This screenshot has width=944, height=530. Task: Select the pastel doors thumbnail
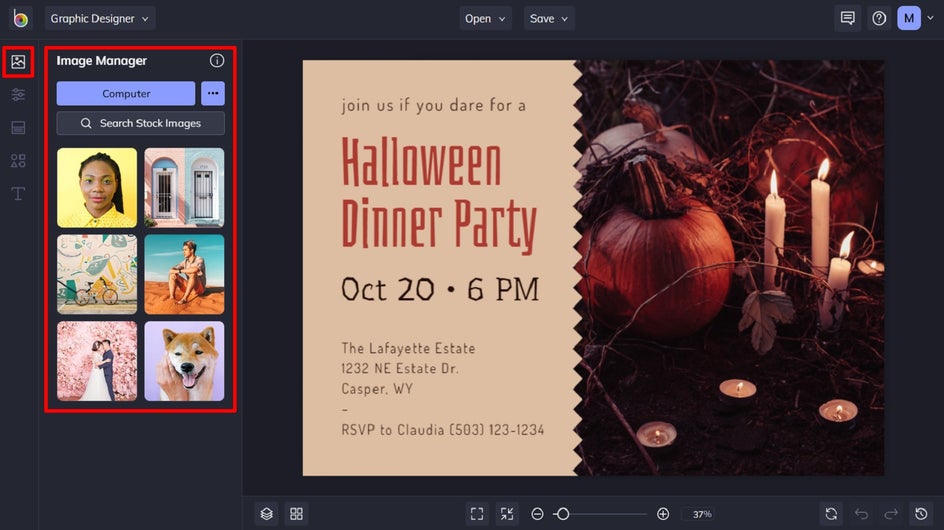(x=184, y=188)
